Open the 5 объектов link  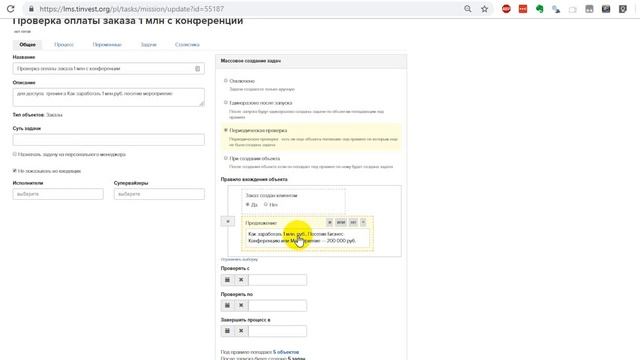pos(286,352)
